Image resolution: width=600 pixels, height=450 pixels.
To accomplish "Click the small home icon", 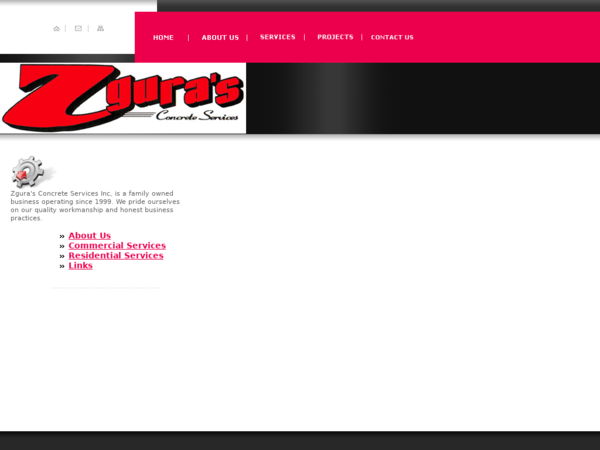I will (x=56, y=28).
